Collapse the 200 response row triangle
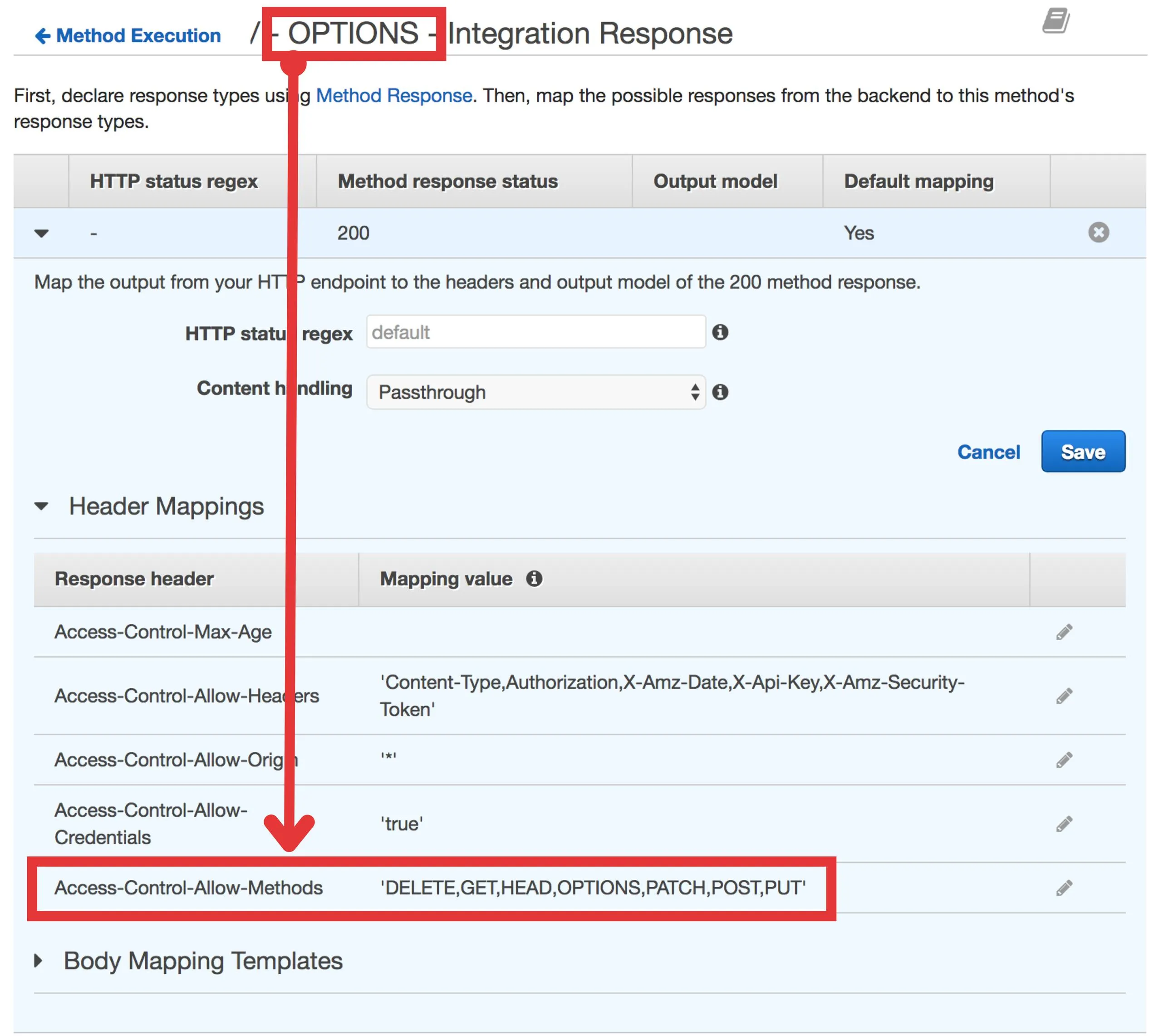The height and width of the screenshot is (1036, 1149). pos(42,233)
